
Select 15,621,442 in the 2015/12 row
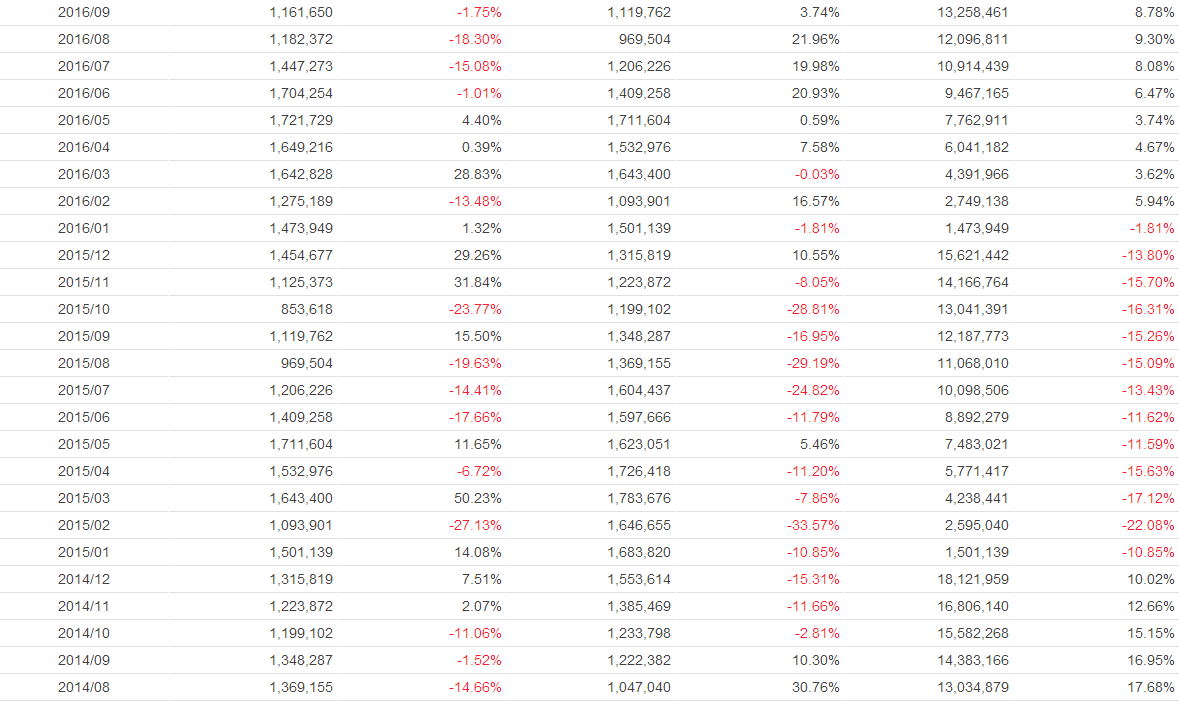970,255
